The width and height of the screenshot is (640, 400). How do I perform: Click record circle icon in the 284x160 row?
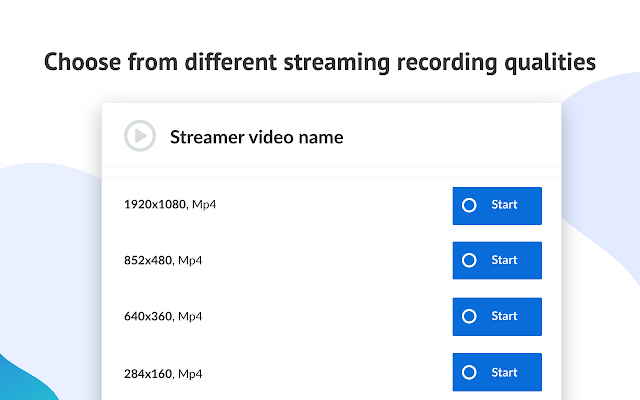[x=469, y=372]
